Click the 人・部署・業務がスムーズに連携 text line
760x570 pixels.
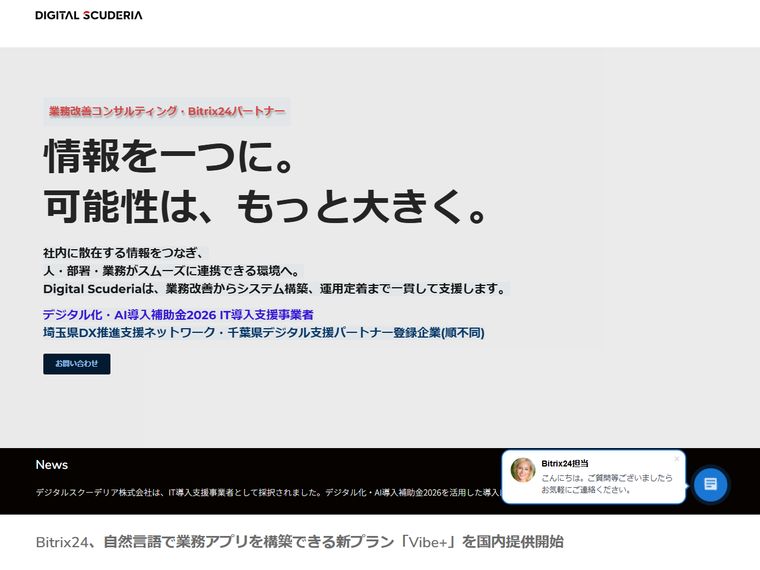pos(172,270)
